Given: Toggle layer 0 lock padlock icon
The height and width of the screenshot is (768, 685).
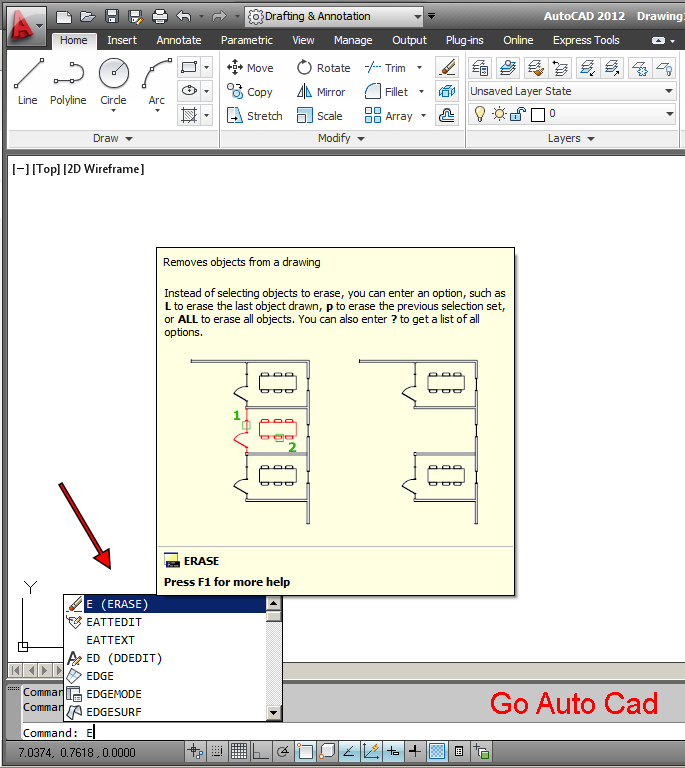Looking at the screenshot, I should pos(518,114).
